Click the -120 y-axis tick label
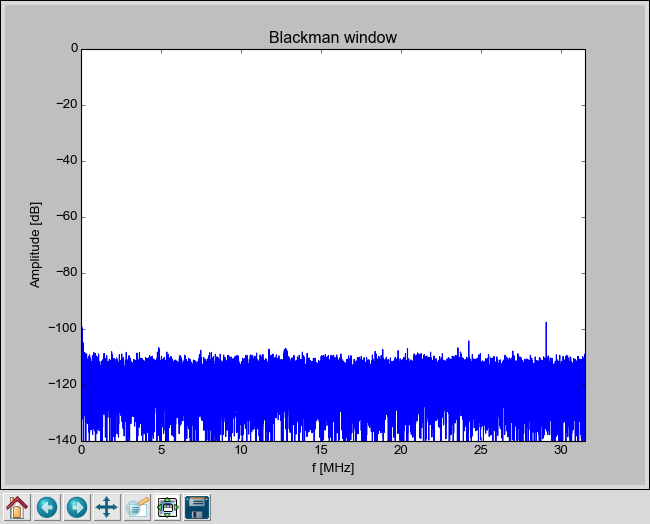The image size is (650, 524). (x=63, y=384)
